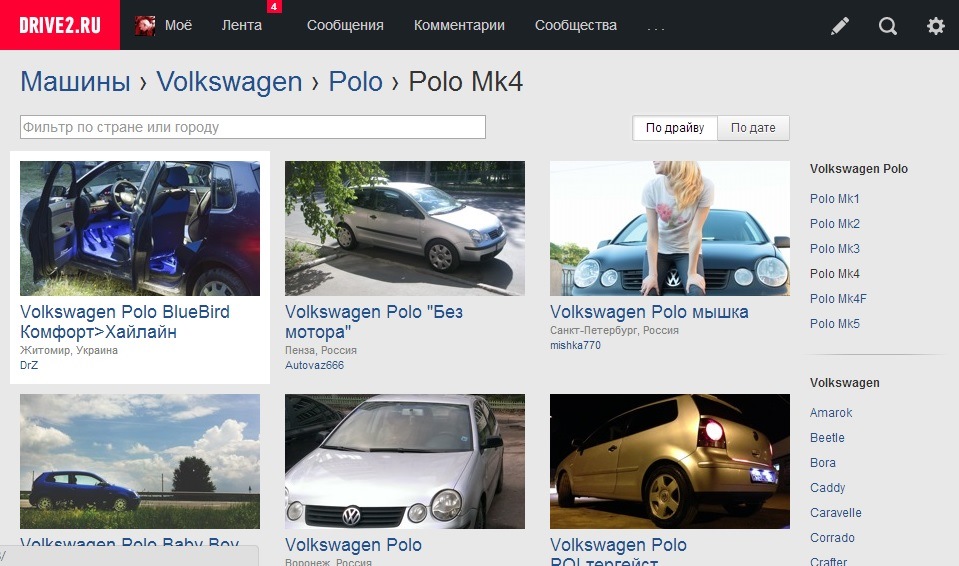Screen dimensions: 959x566
Task: Open Сообщения in the top bar
Action: tap(345, 25)
